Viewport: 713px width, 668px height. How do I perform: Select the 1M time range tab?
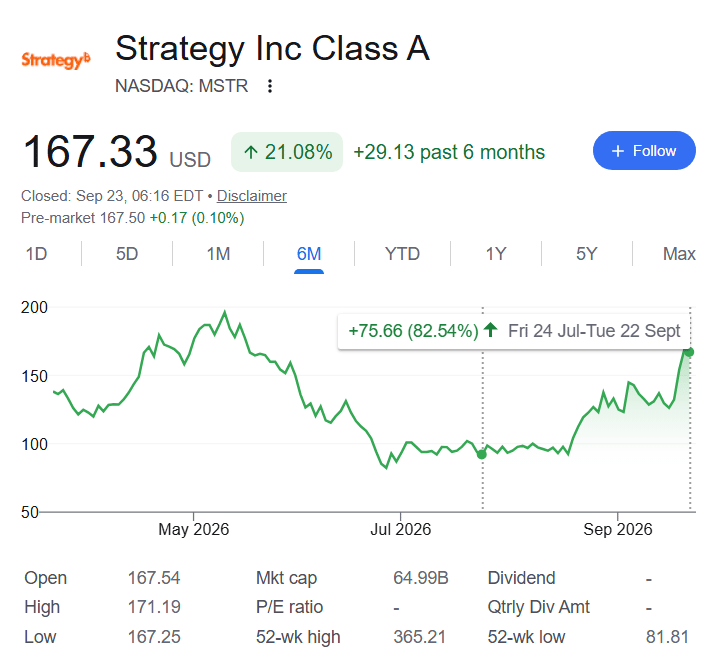coord(218,254)
